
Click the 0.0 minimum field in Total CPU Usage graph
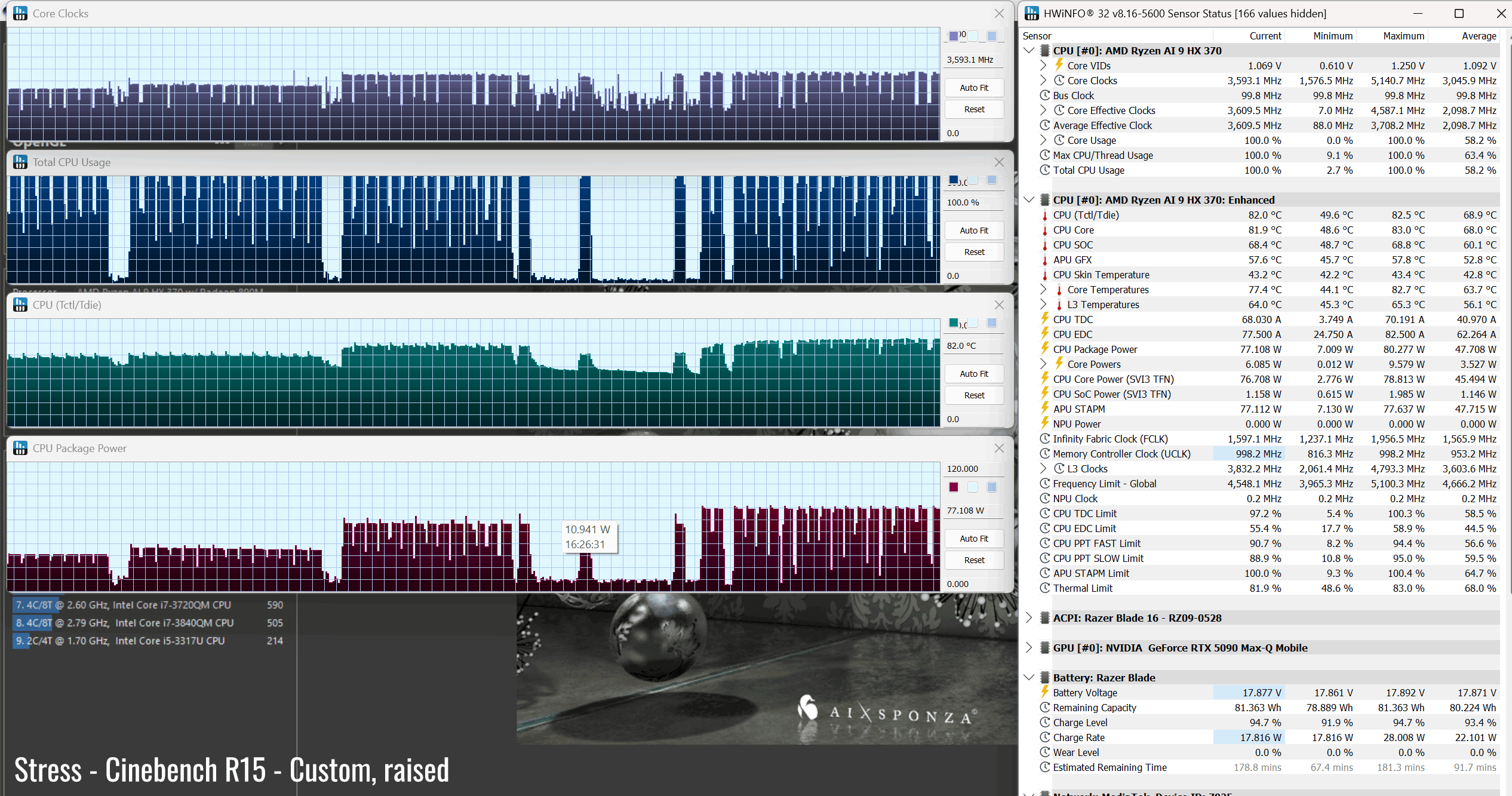point(974,276)
